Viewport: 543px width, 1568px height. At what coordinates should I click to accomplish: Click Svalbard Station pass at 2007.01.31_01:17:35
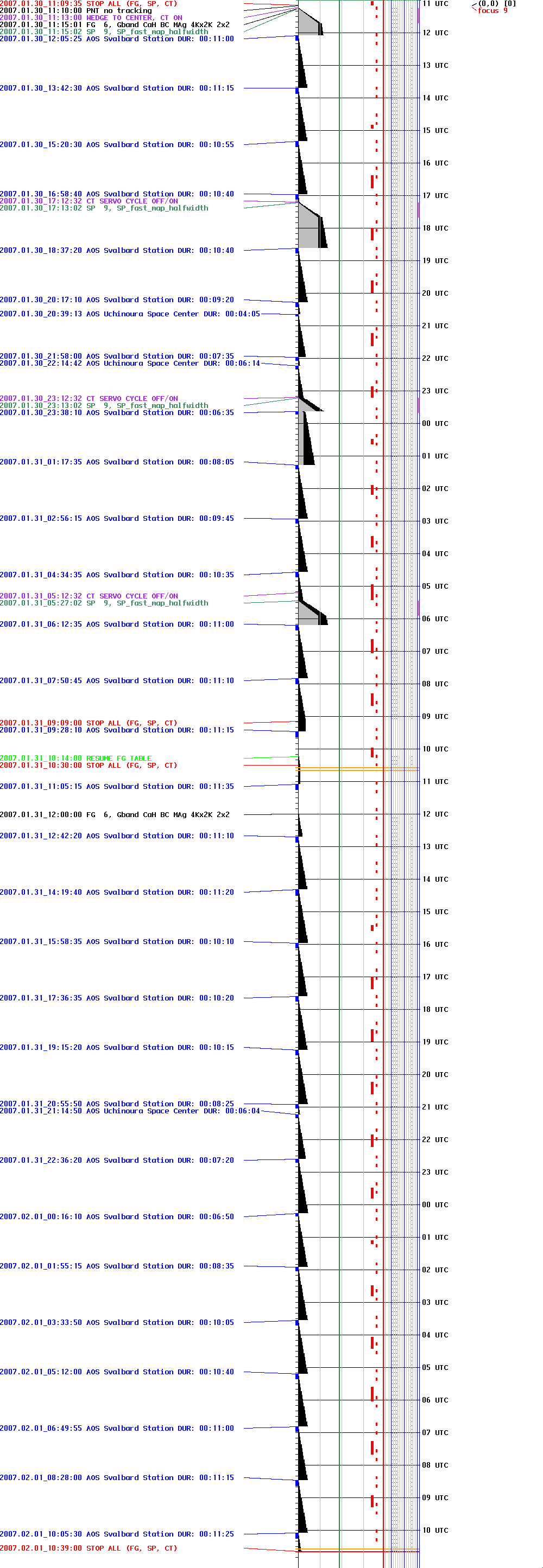(116, 462)
